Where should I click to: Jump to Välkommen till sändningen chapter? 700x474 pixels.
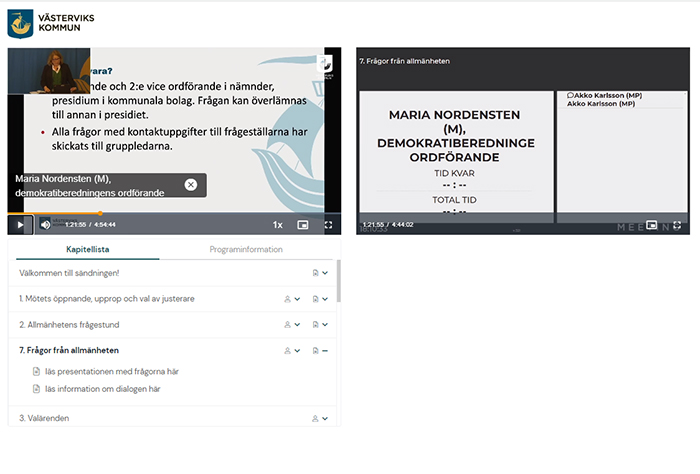point(68,272)
